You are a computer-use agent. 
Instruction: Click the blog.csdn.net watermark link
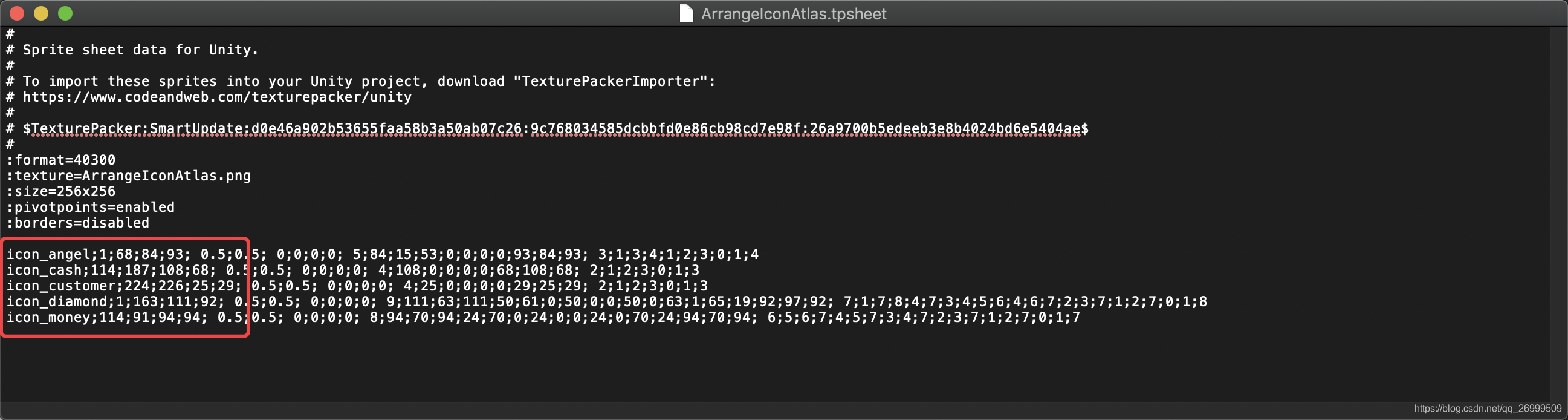1488,409
